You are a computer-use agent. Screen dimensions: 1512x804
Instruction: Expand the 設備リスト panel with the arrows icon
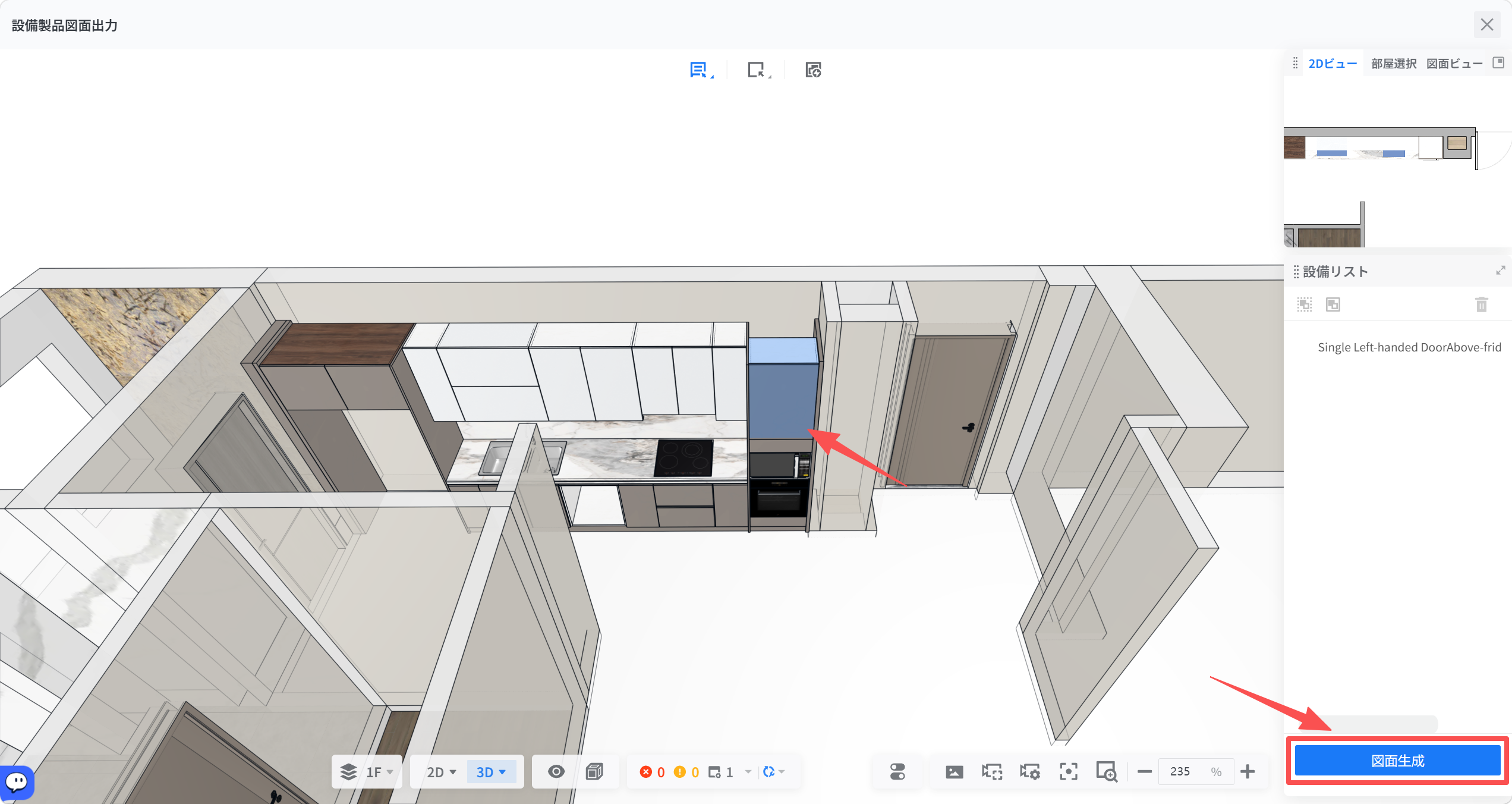[x=1501, y=271]
